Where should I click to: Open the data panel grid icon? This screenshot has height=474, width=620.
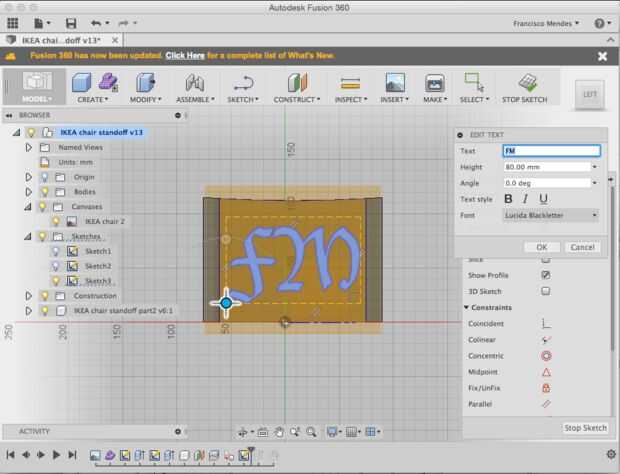tap(13, 23)
